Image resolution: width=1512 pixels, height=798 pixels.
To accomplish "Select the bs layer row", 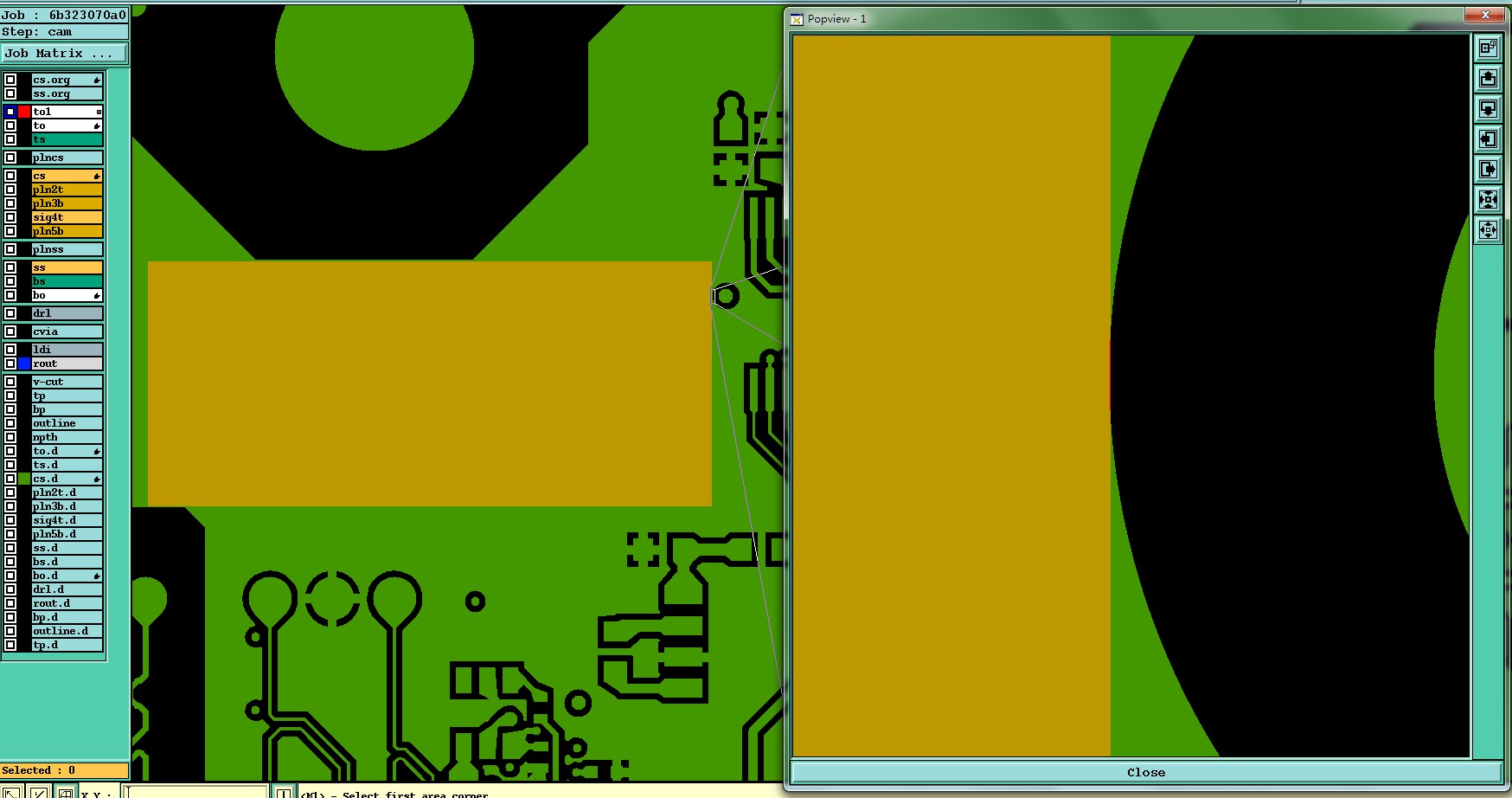I will 67,281.
